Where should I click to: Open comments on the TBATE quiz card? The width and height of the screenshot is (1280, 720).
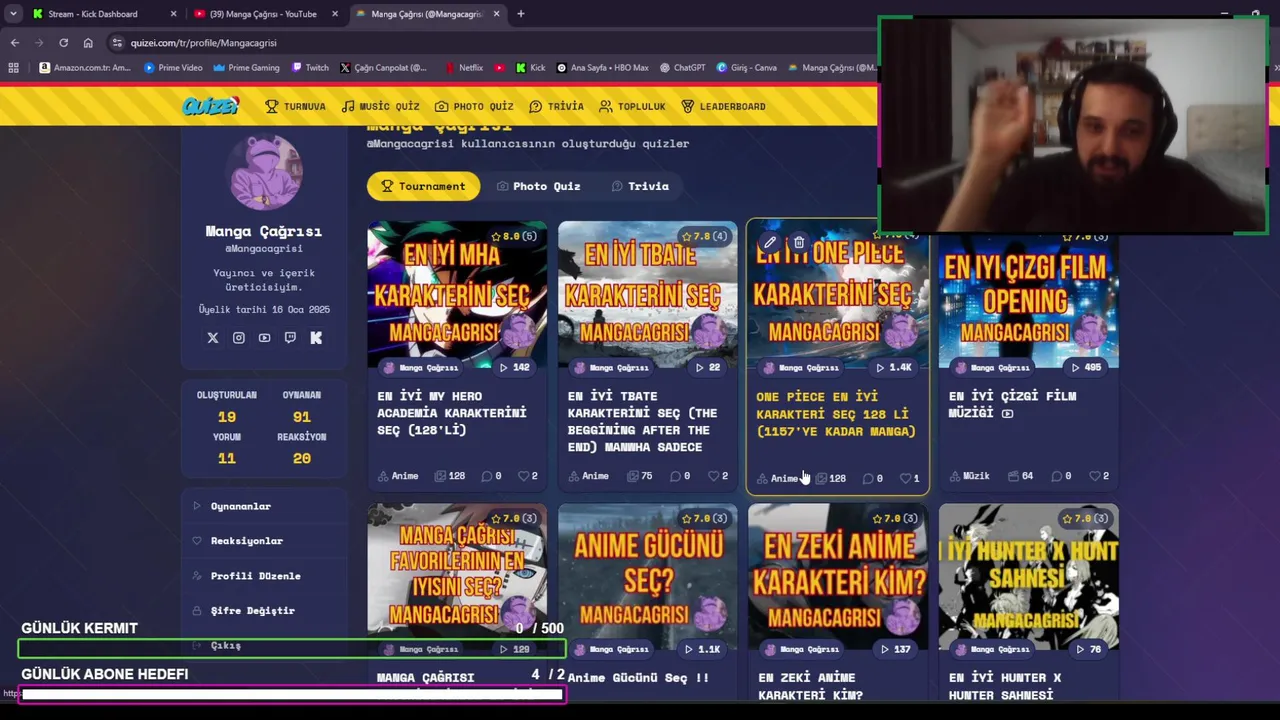coord(679,476)
